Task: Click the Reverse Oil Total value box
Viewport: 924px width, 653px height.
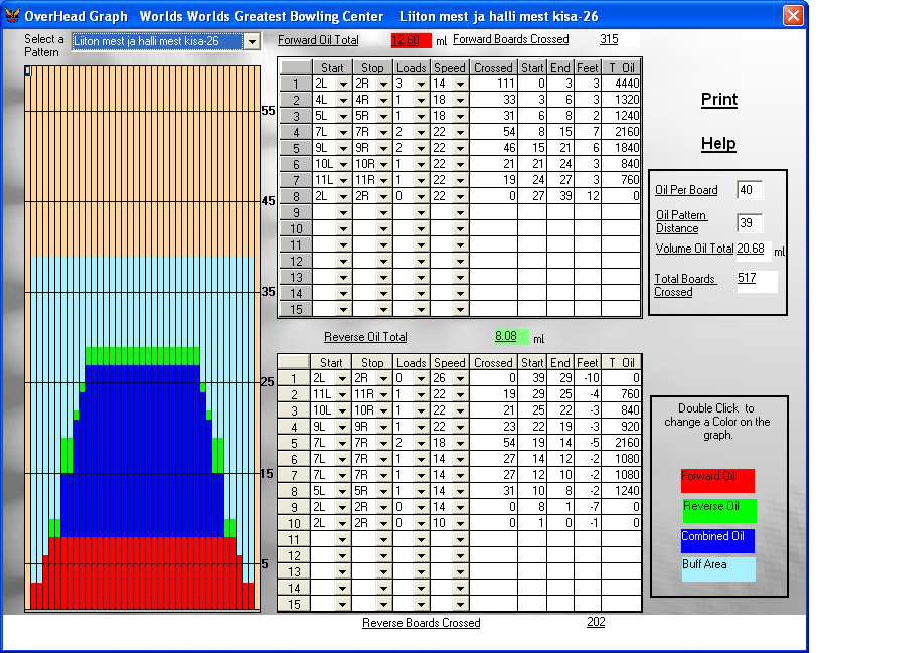Action: click(510, 337)
